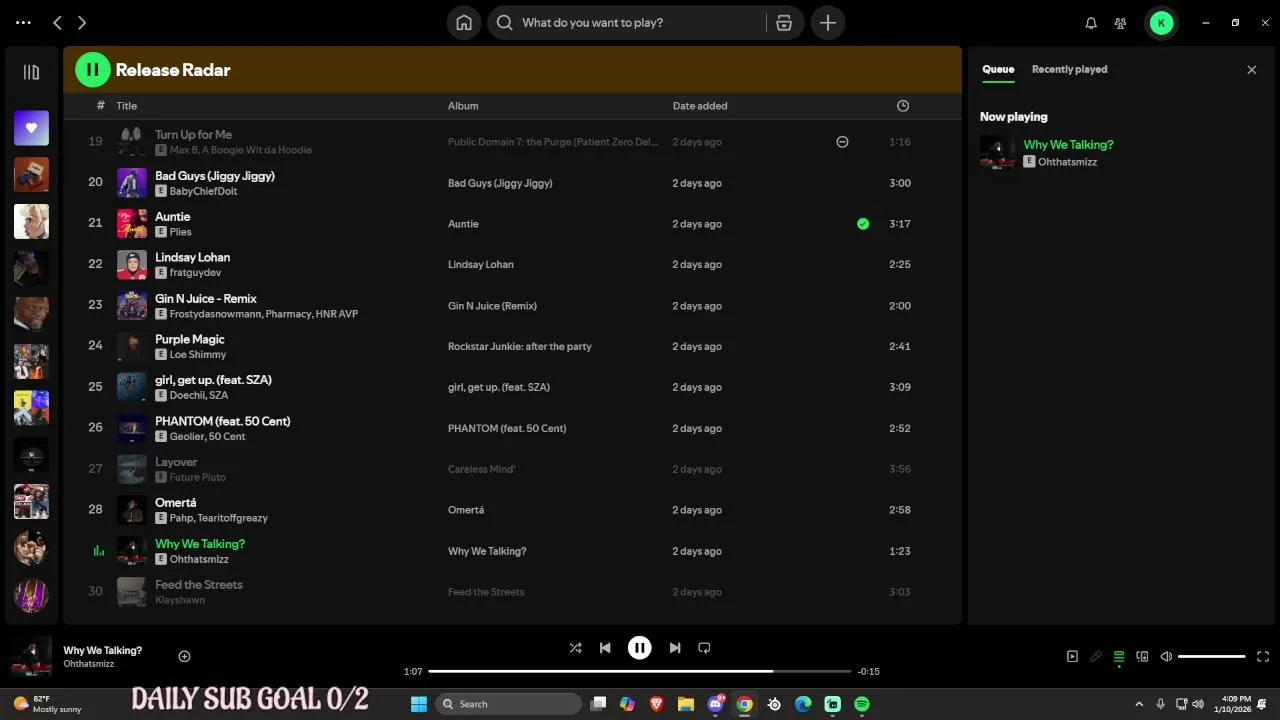Toggle the queue icon in player bar
This screenshot has height=720, width=1280.
[1119, 657]
